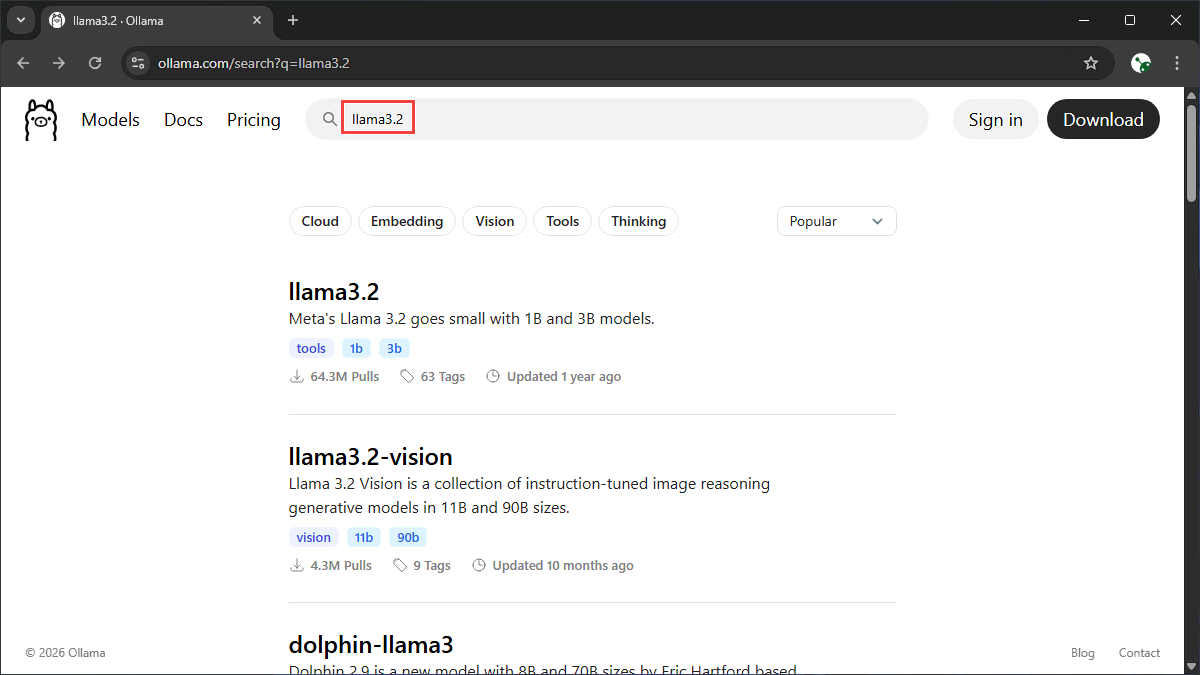Toggle the Cloud filter
Viewport: 1200px width, 675px height.
(x=320, y=221)
